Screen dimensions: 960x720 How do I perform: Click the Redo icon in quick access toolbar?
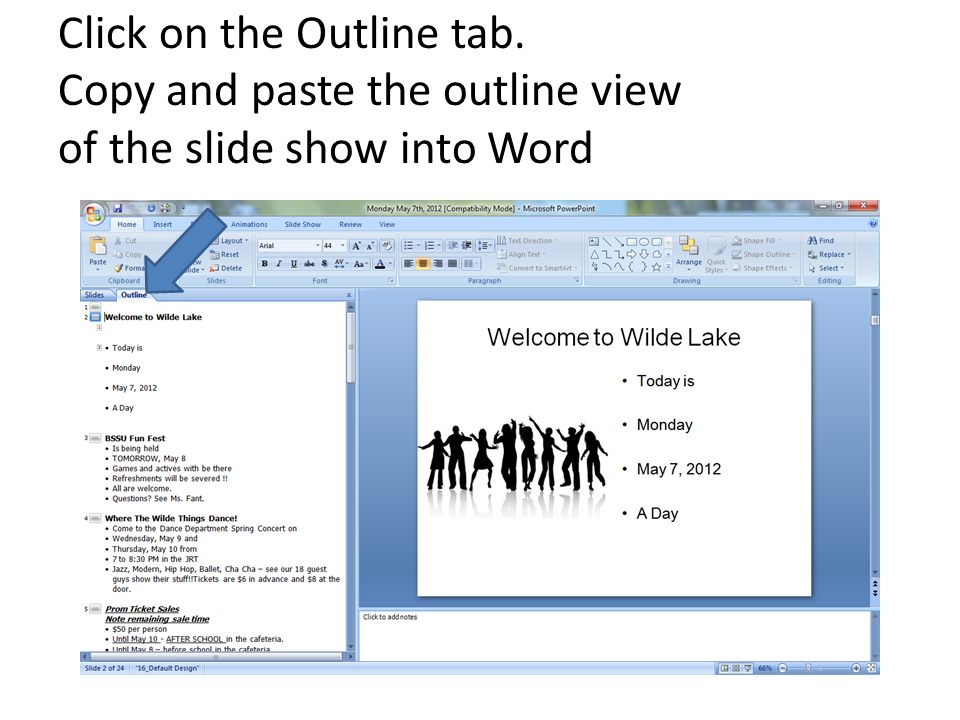(x=151, y=209)
